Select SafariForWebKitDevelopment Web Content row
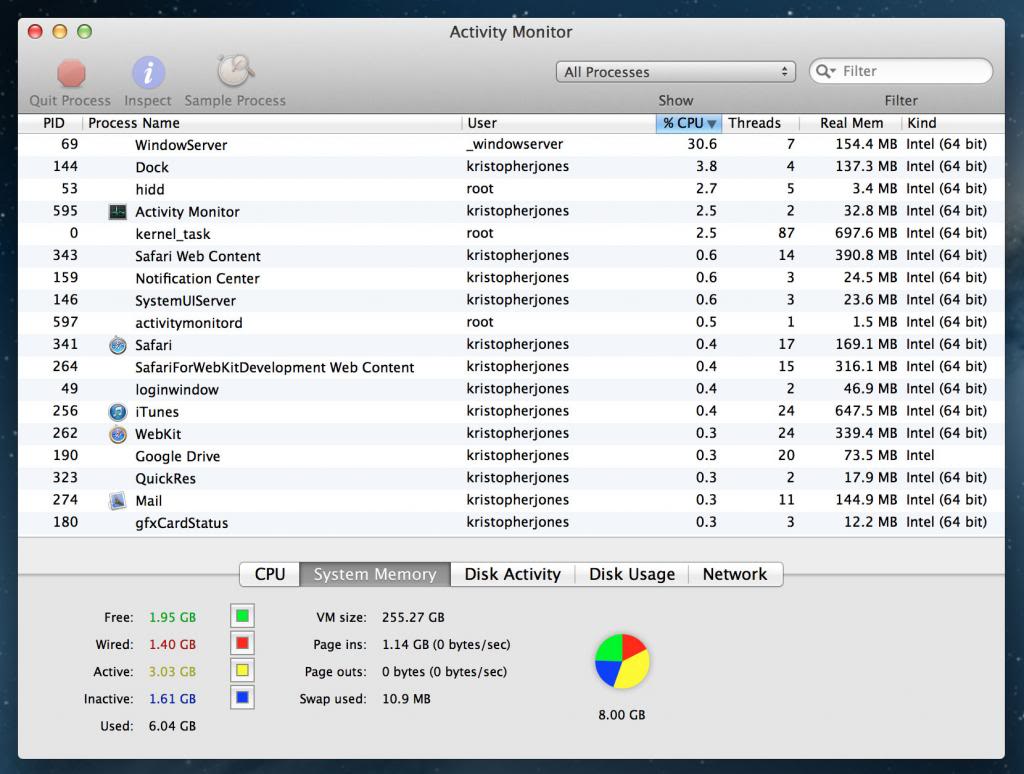Viewport: 1024px width, 774px height. pyautogui.click(x=511, y=366)
